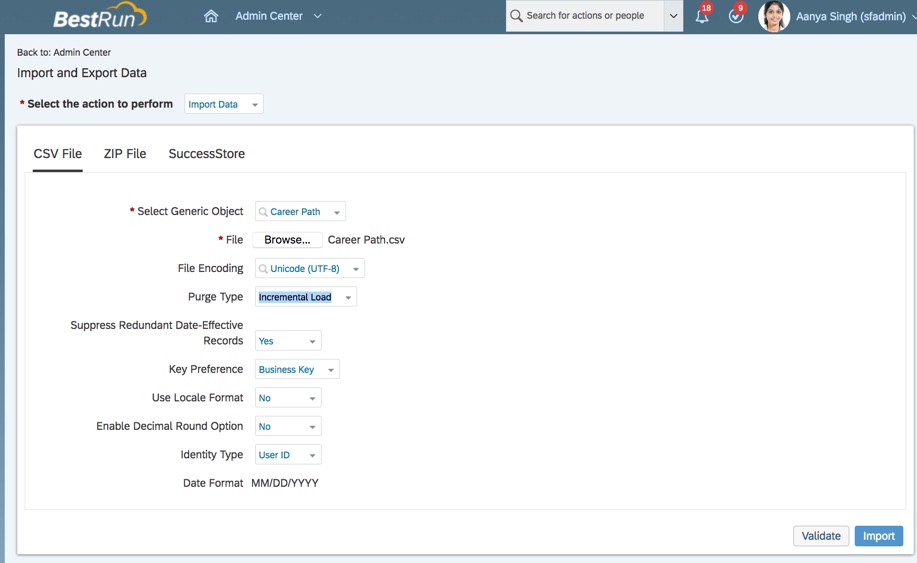917x563 pixels.
Task: Click magnifier icon in Select Generic Object field
Action: [263, 212]
